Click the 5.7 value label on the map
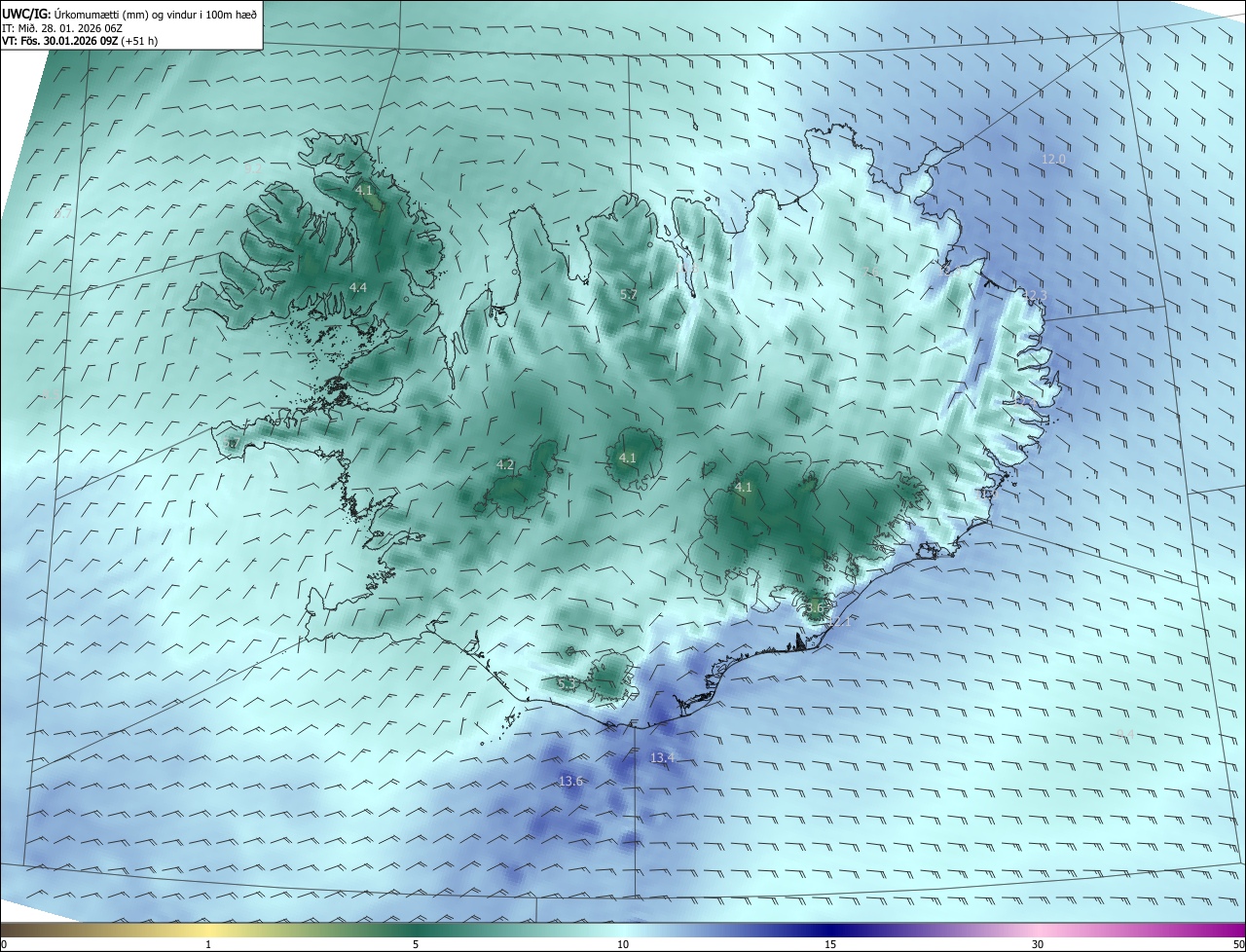Viewport: 1246px width, 952px height. click(x=629, y=294)
